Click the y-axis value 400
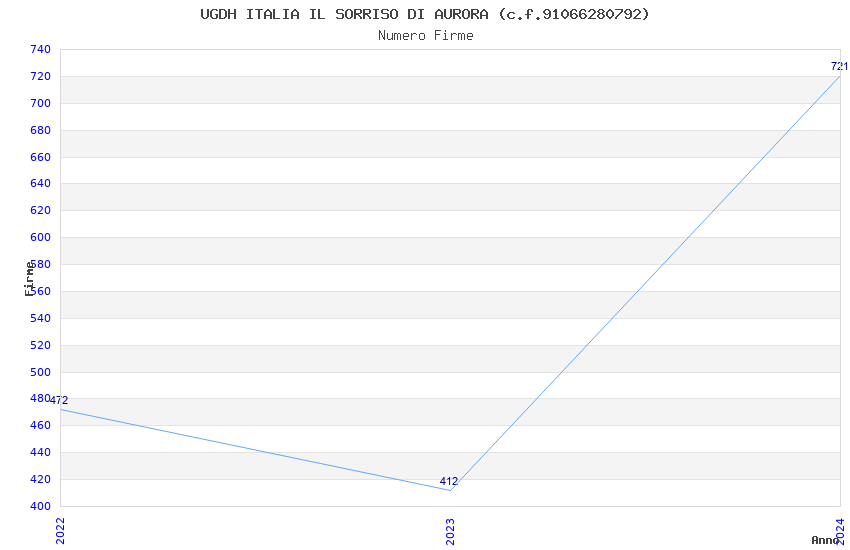850x550 pixels. click(x=41, y=506)
